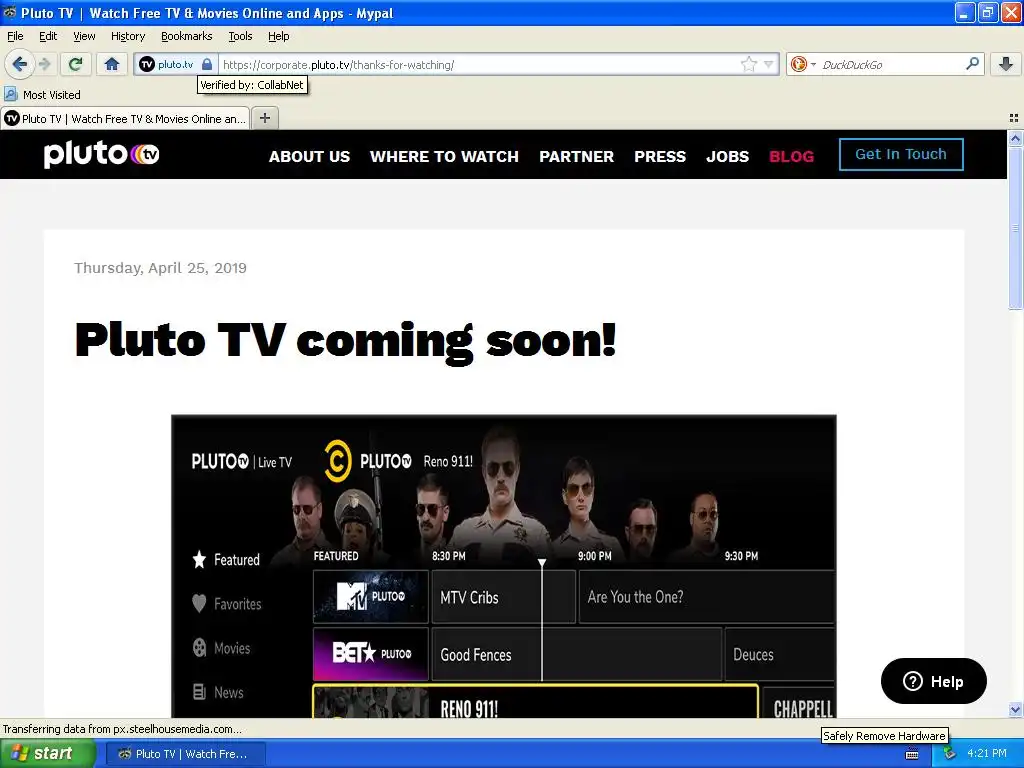
Task: Click the keyboard tray icon
Action: 912,754
